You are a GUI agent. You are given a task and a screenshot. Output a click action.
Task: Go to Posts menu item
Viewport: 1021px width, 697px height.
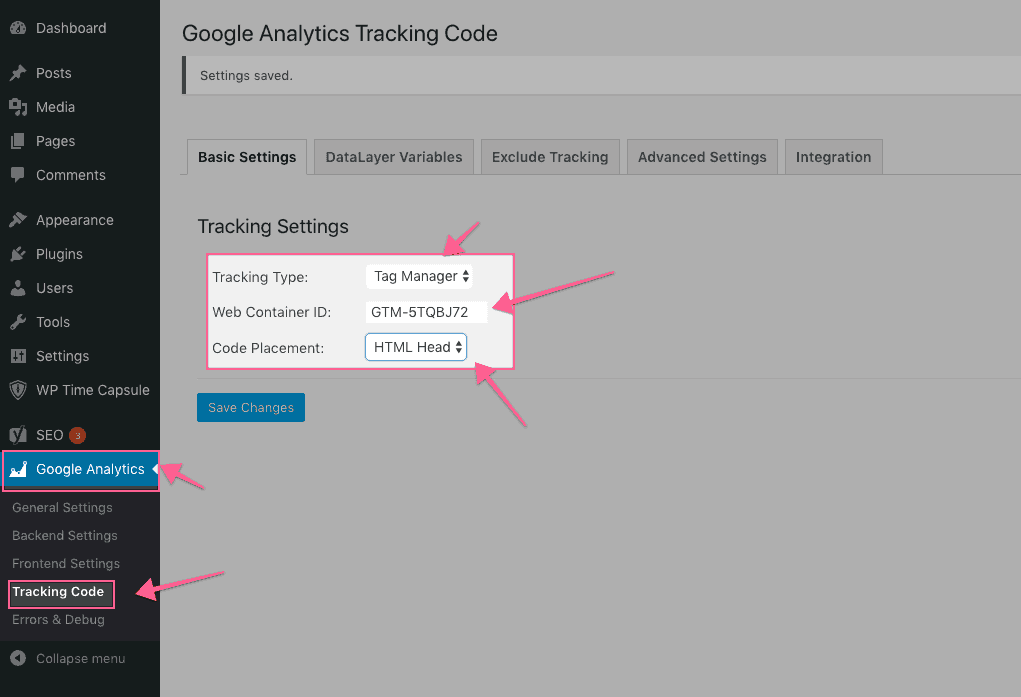(79, 73)
